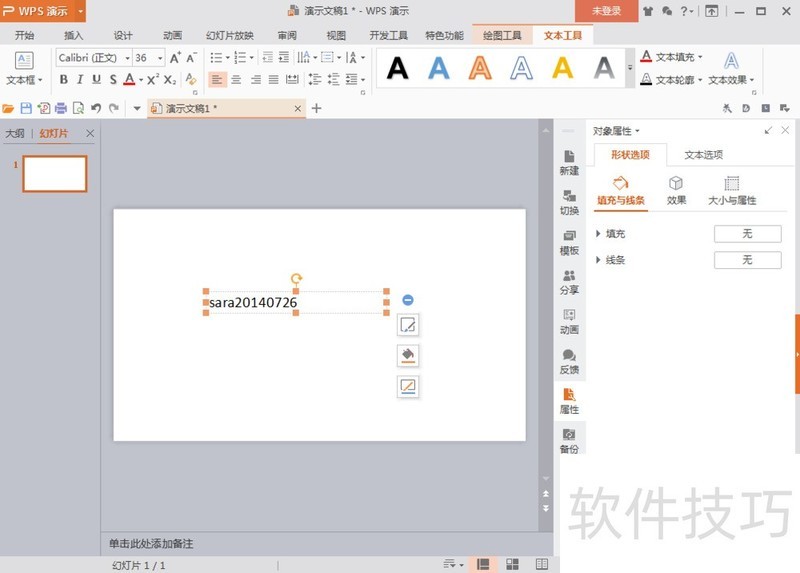Increase font size with the A+ icon
800x573 pixels.
176,58
